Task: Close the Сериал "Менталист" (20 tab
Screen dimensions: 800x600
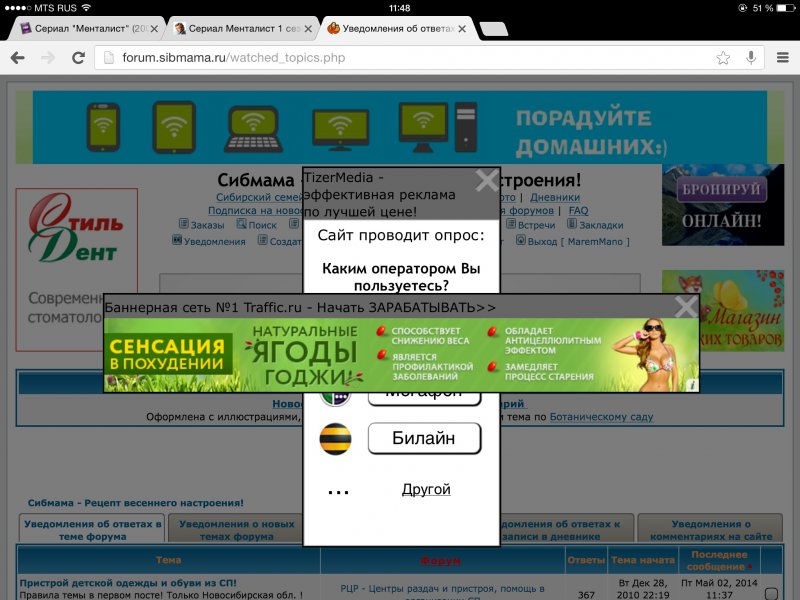Action: [x=154, y=29]
